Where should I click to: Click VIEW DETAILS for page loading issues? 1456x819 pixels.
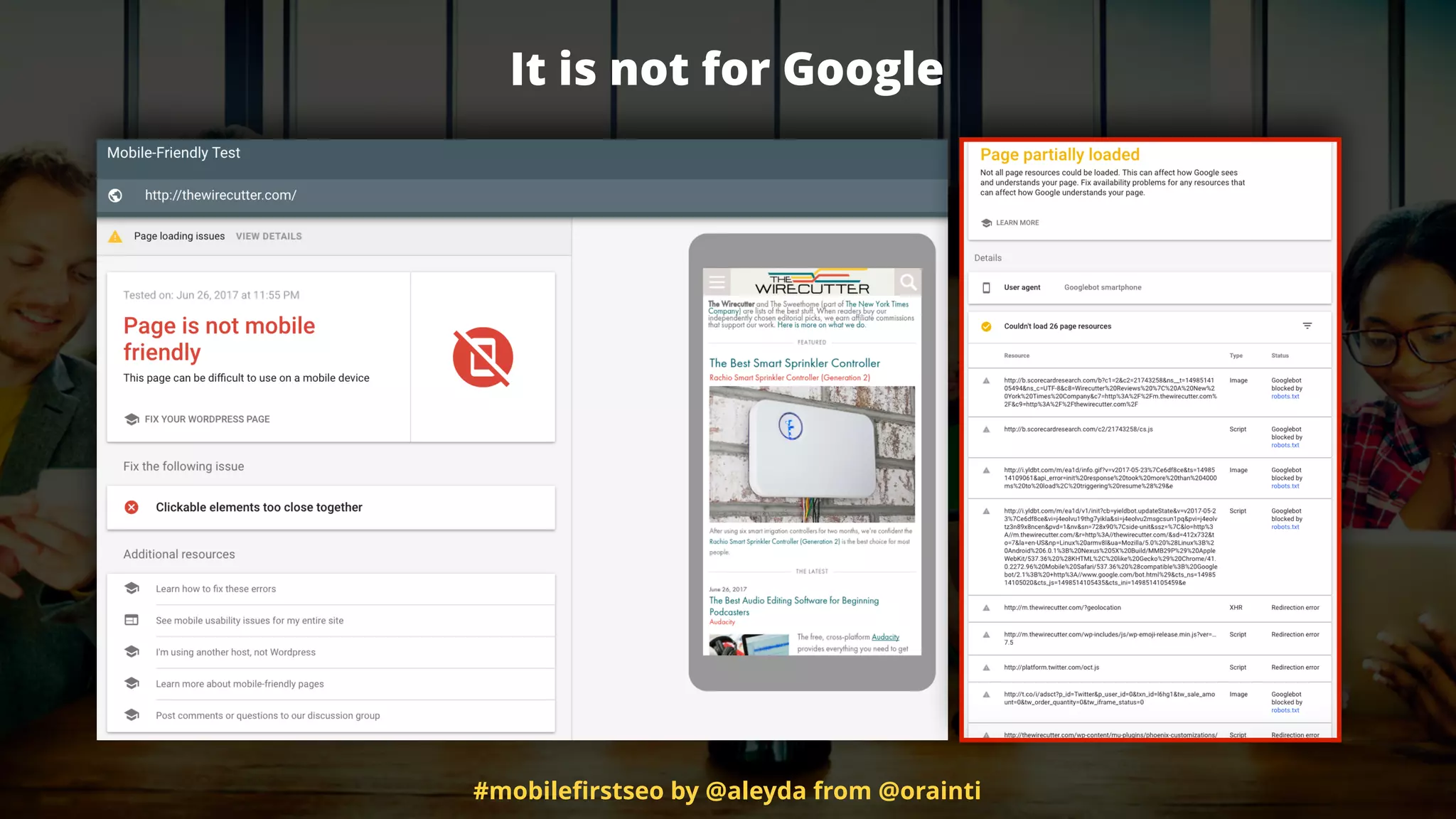(x=269, y=236)
